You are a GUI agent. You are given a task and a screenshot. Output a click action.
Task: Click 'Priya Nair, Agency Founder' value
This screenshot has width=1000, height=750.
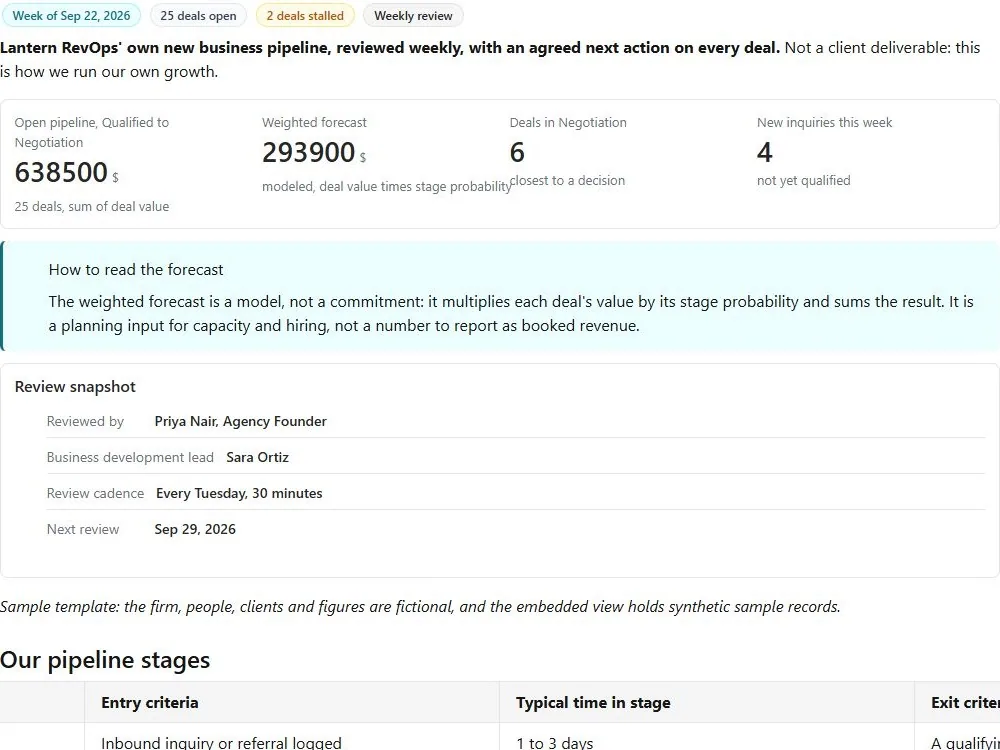click(240, 422)
